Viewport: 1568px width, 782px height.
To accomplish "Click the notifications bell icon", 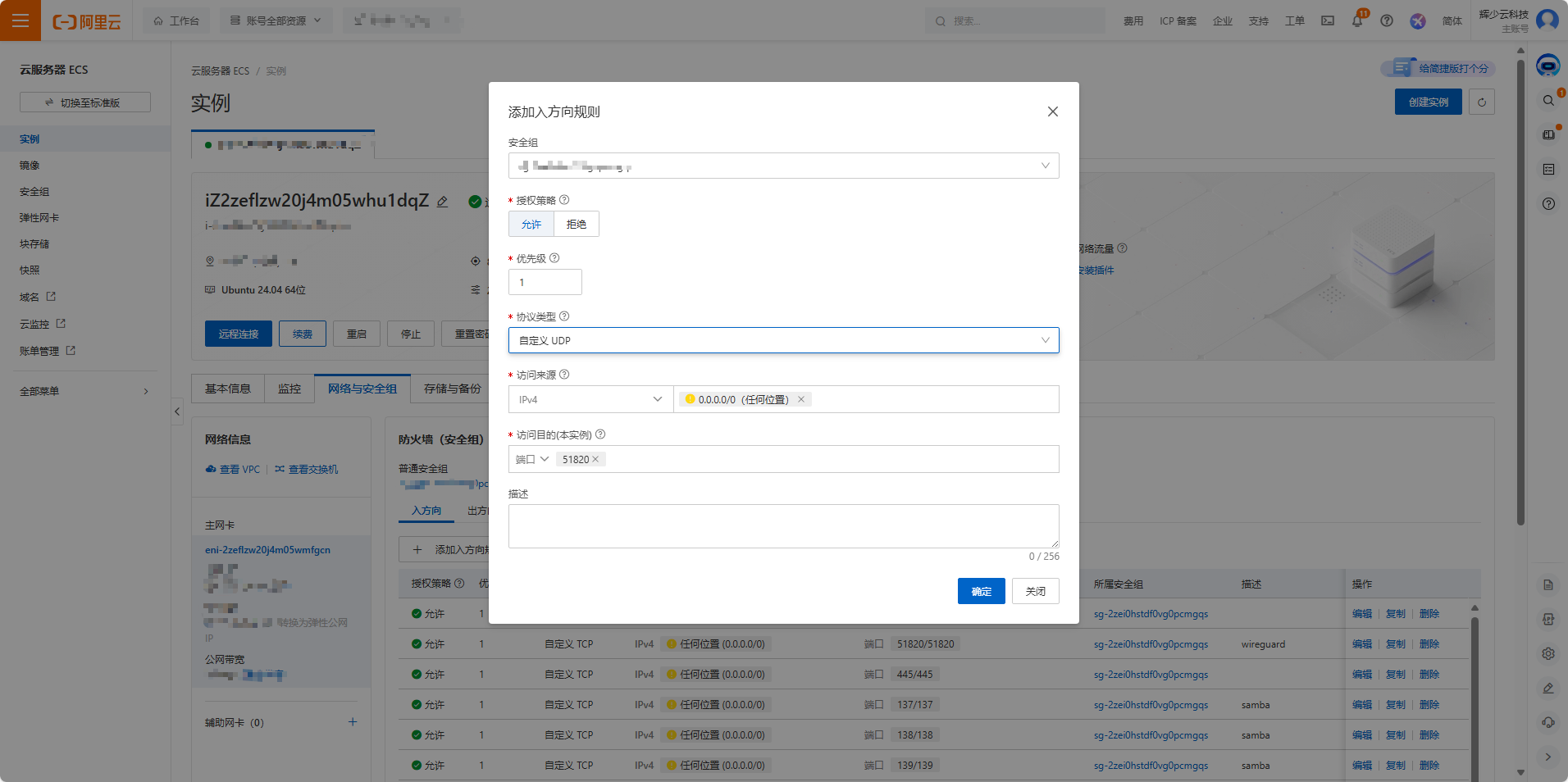I will pyautogui.click(x=1356, y=21).
